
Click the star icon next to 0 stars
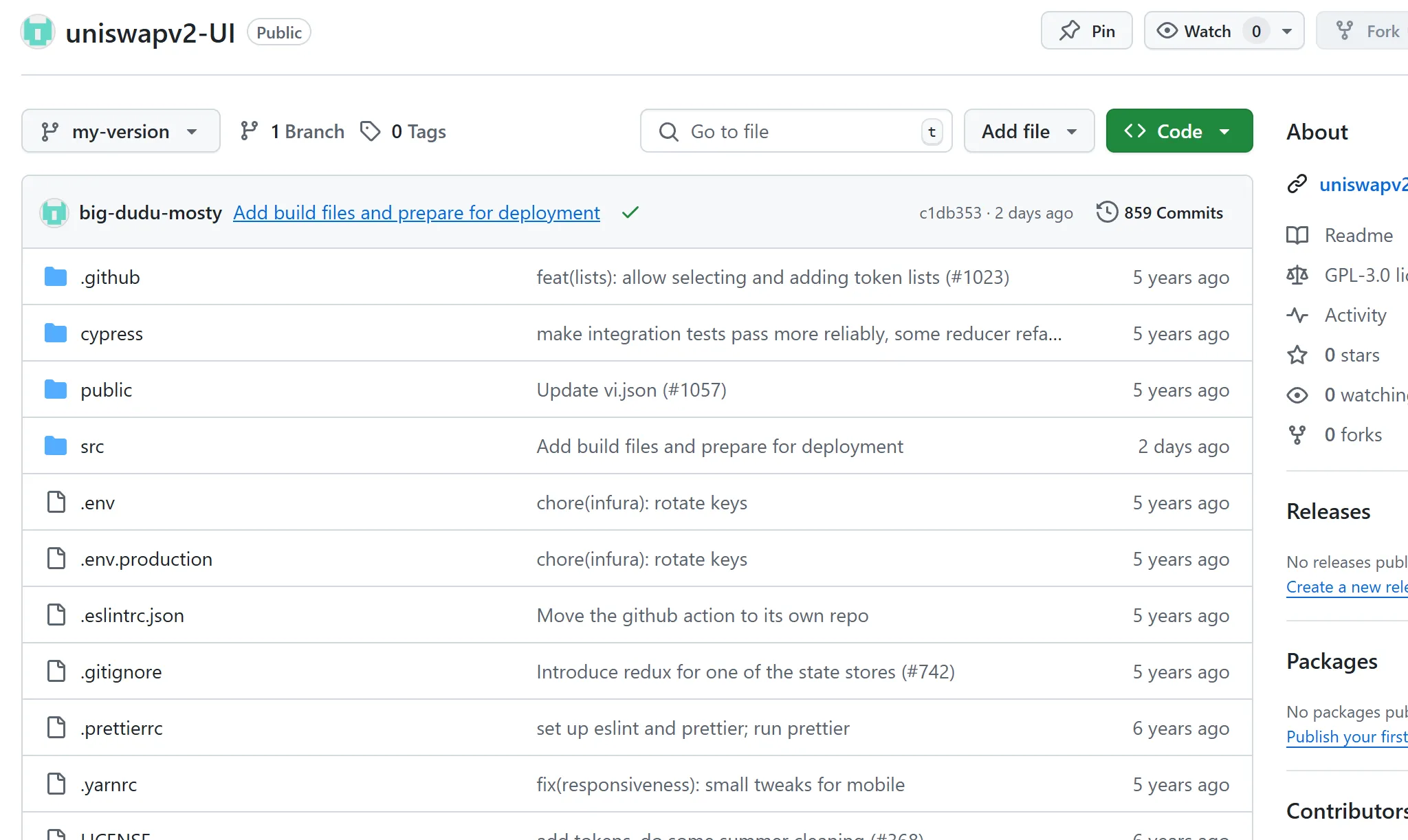coord(1297,355)
